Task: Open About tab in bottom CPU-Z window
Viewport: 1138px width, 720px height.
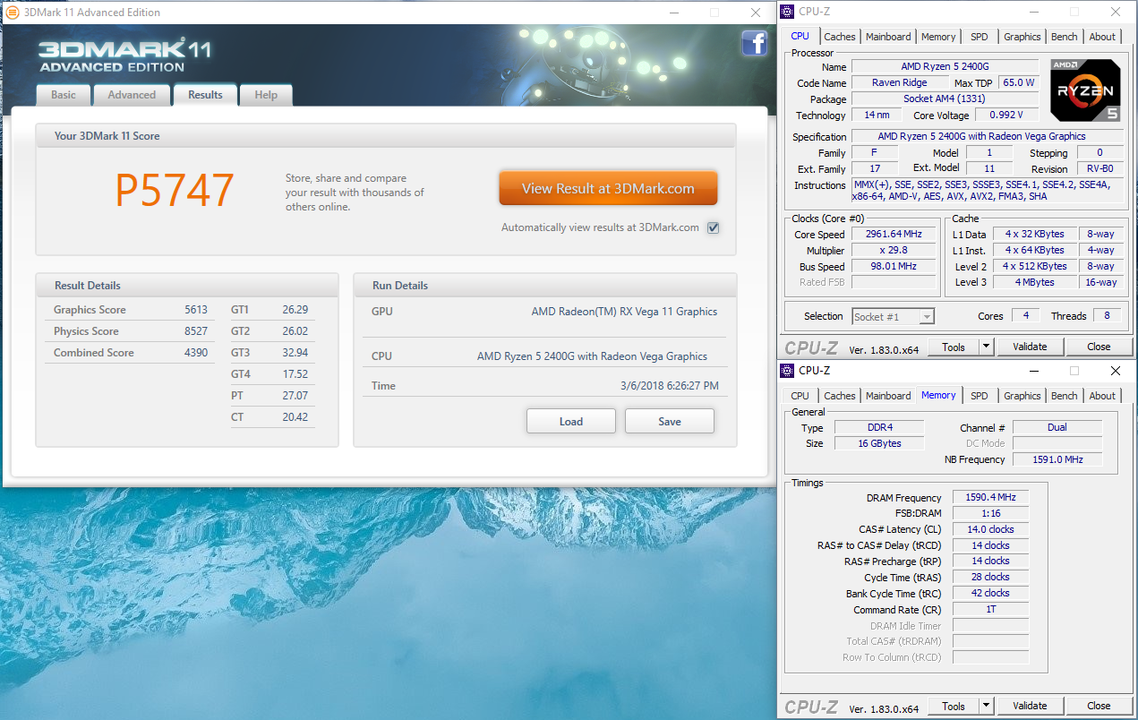Action: (x=1102, y=396)
